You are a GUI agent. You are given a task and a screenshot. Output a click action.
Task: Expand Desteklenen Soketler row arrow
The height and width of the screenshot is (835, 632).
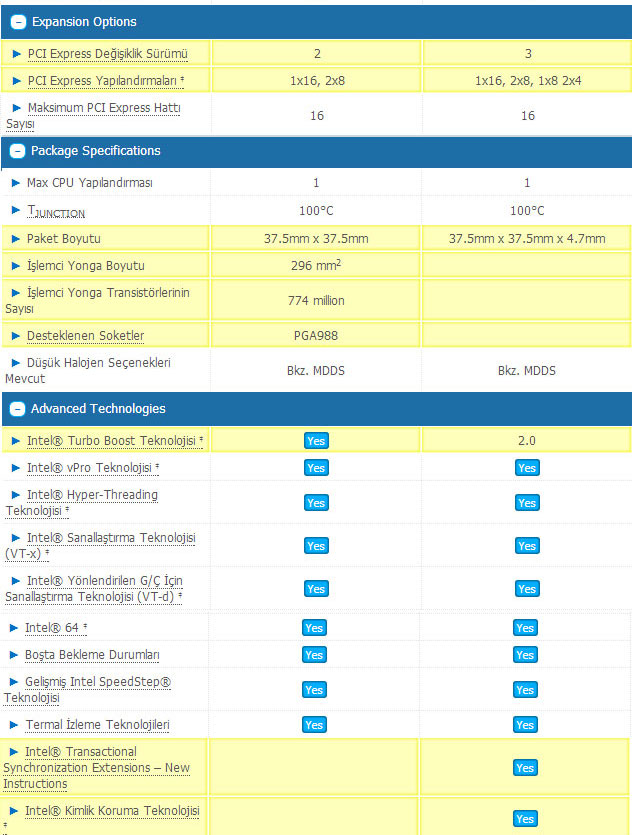(x=16, y=336)
